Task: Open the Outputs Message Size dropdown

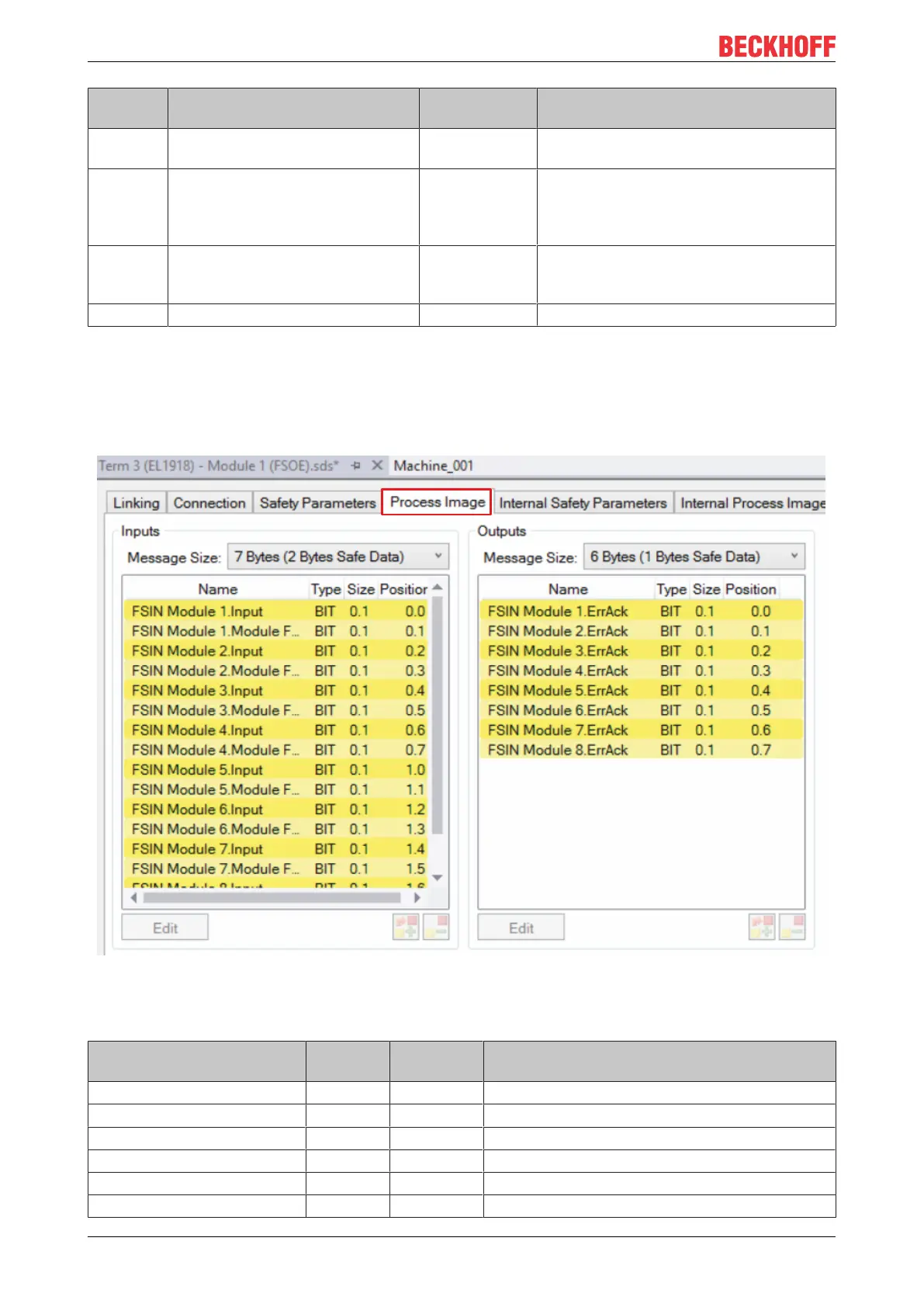Action: pos(694,556)
